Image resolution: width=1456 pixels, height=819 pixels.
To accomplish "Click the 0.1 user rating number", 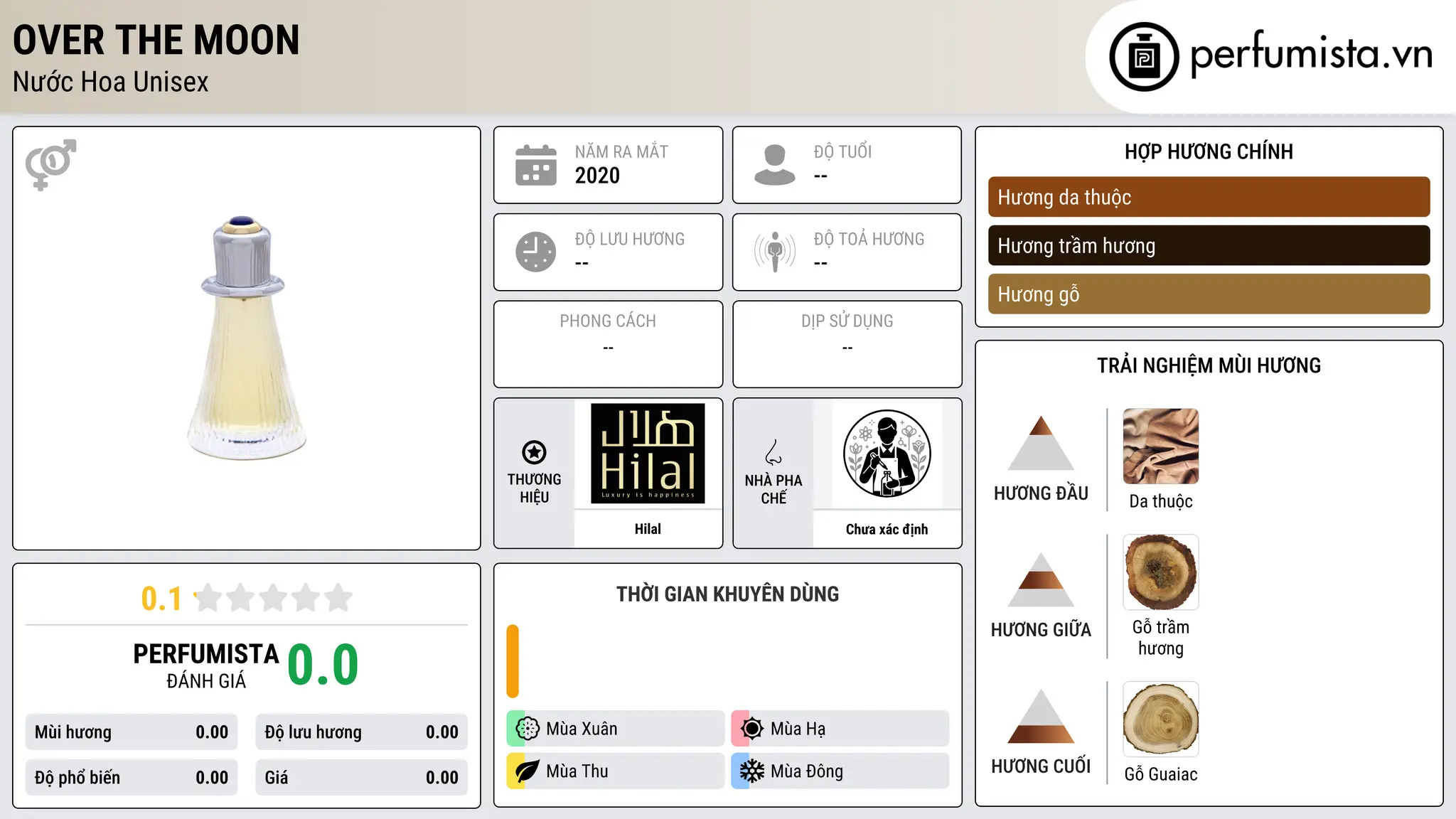I will pos(161,599).
